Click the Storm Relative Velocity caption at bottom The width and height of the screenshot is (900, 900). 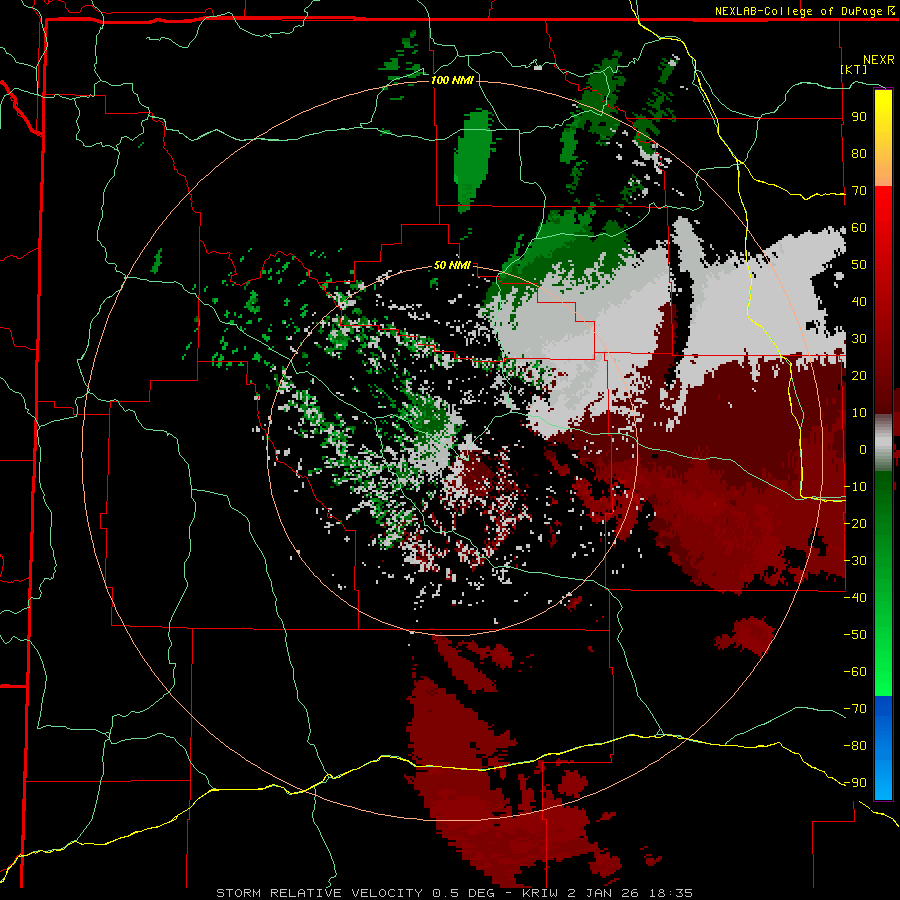click(x=454, y=893)
